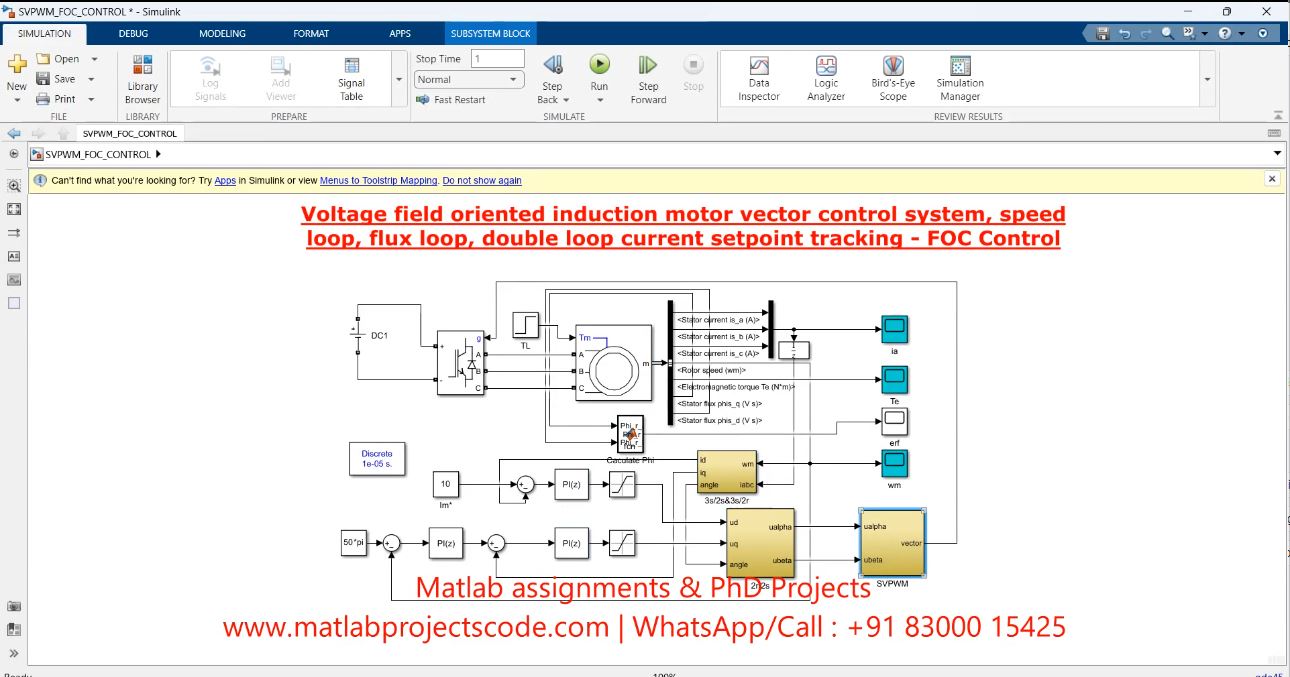Click the Fast Restart toggle

tap(451, 100)
